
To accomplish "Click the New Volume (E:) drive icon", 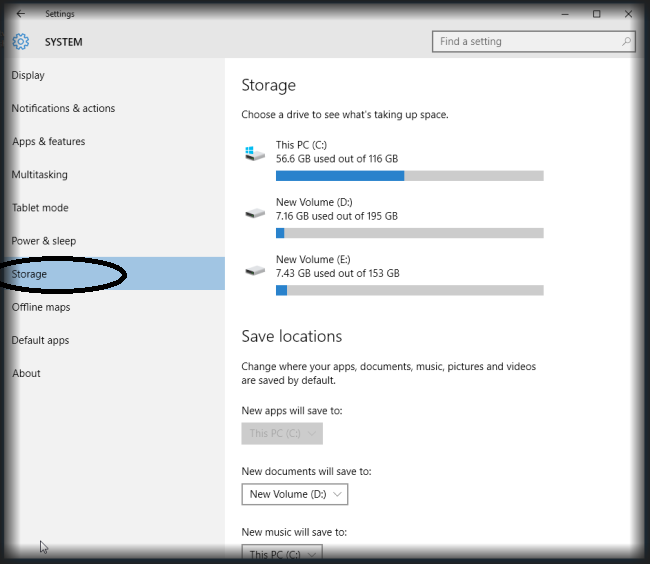I will pos(255,271).
